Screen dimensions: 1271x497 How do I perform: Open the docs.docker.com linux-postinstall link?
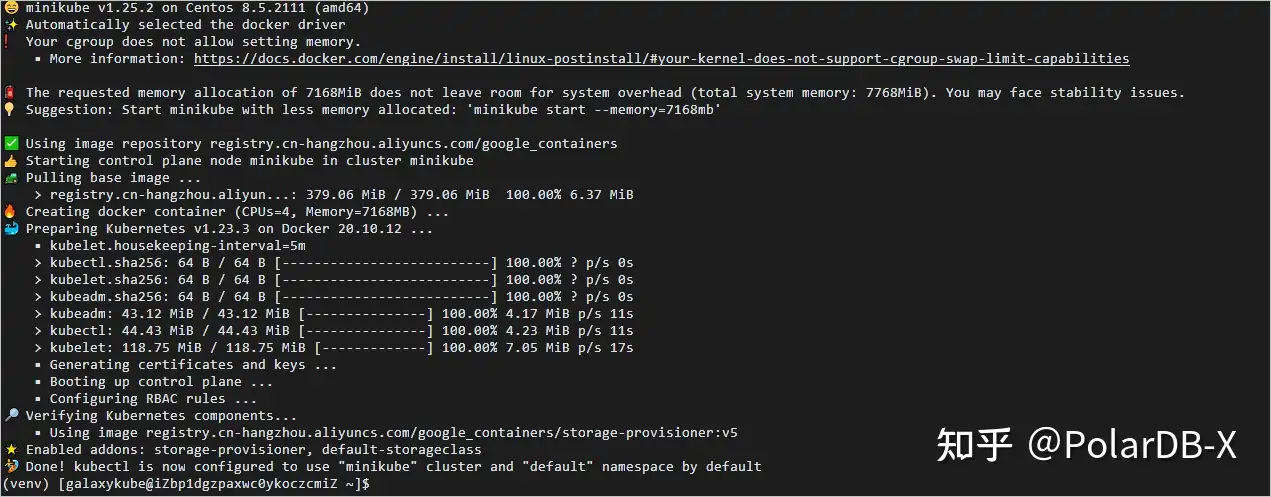pyautogui.click(x=661, y=58)
